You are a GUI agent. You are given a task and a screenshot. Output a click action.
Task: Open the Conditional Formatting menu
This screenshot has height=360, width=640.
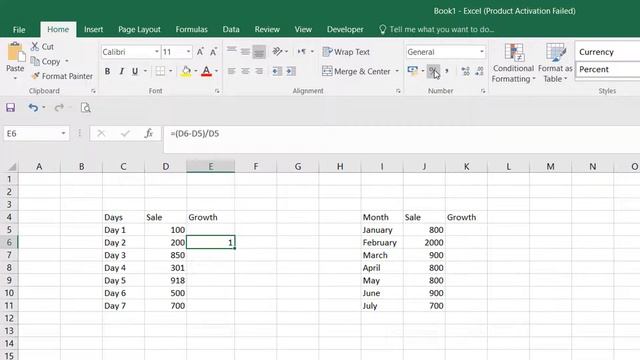coord(513,62)
